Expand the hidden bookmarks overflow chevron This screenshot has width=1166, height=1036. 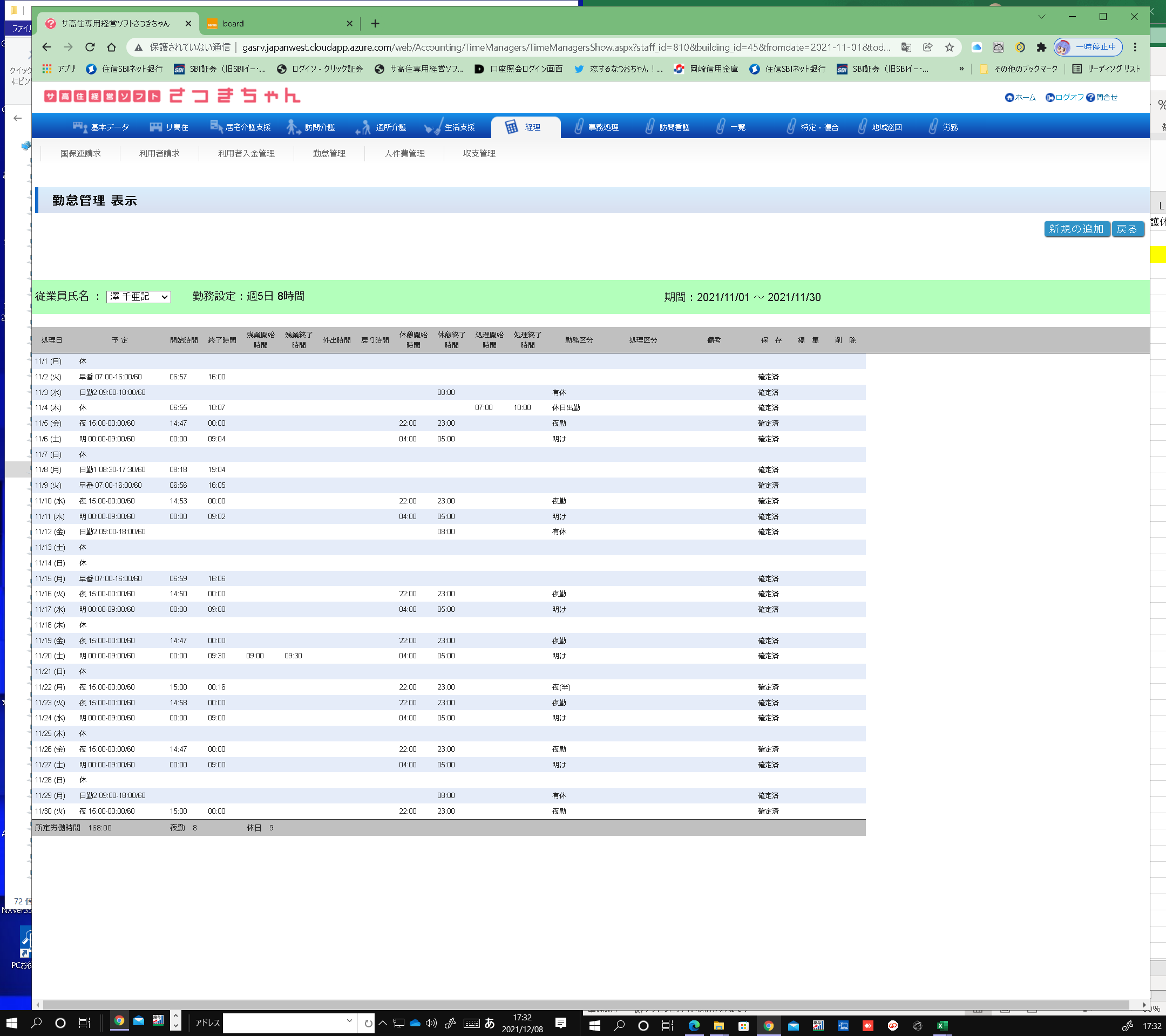961,69
